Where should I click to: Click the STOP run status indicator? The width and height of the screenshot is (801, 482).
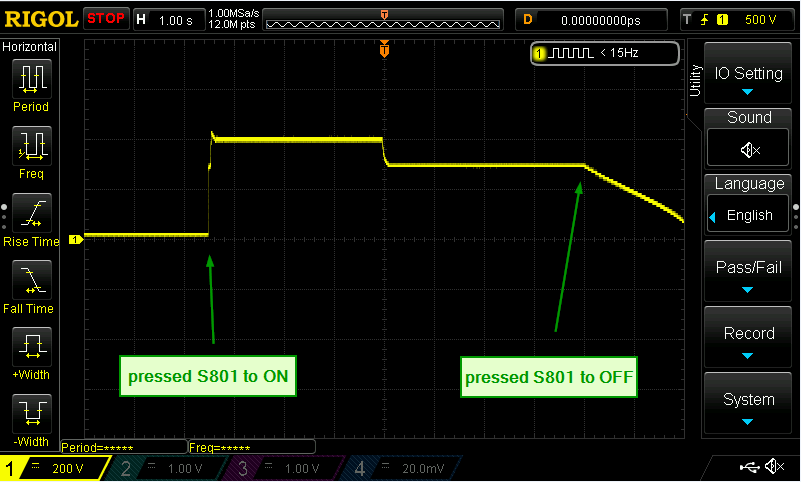pyautogui.click(x=106, y=19)
